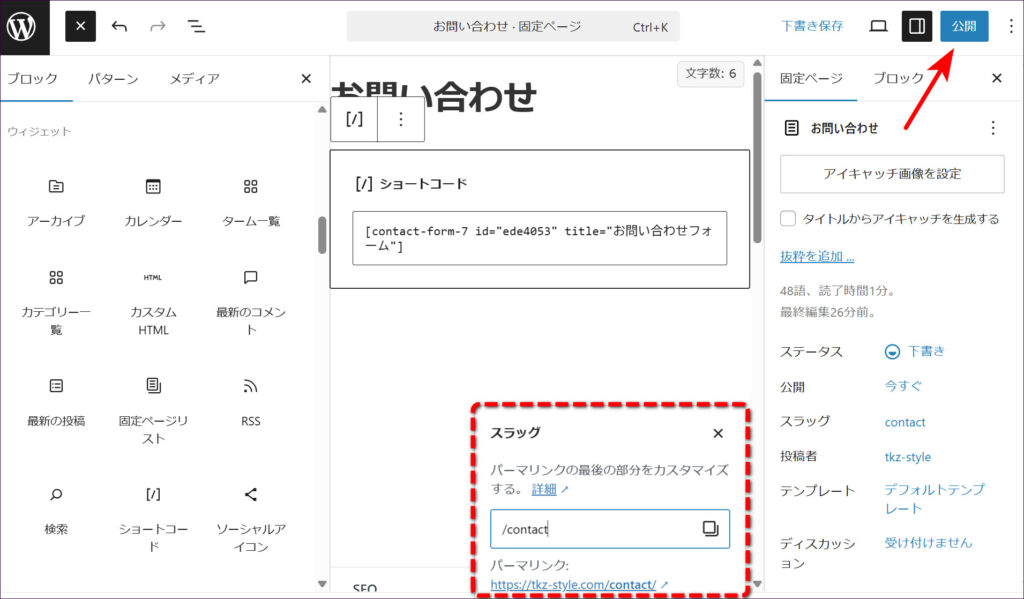
Task: Toggle the settings sidebar panel icon
Action: [x=917, y=27]
